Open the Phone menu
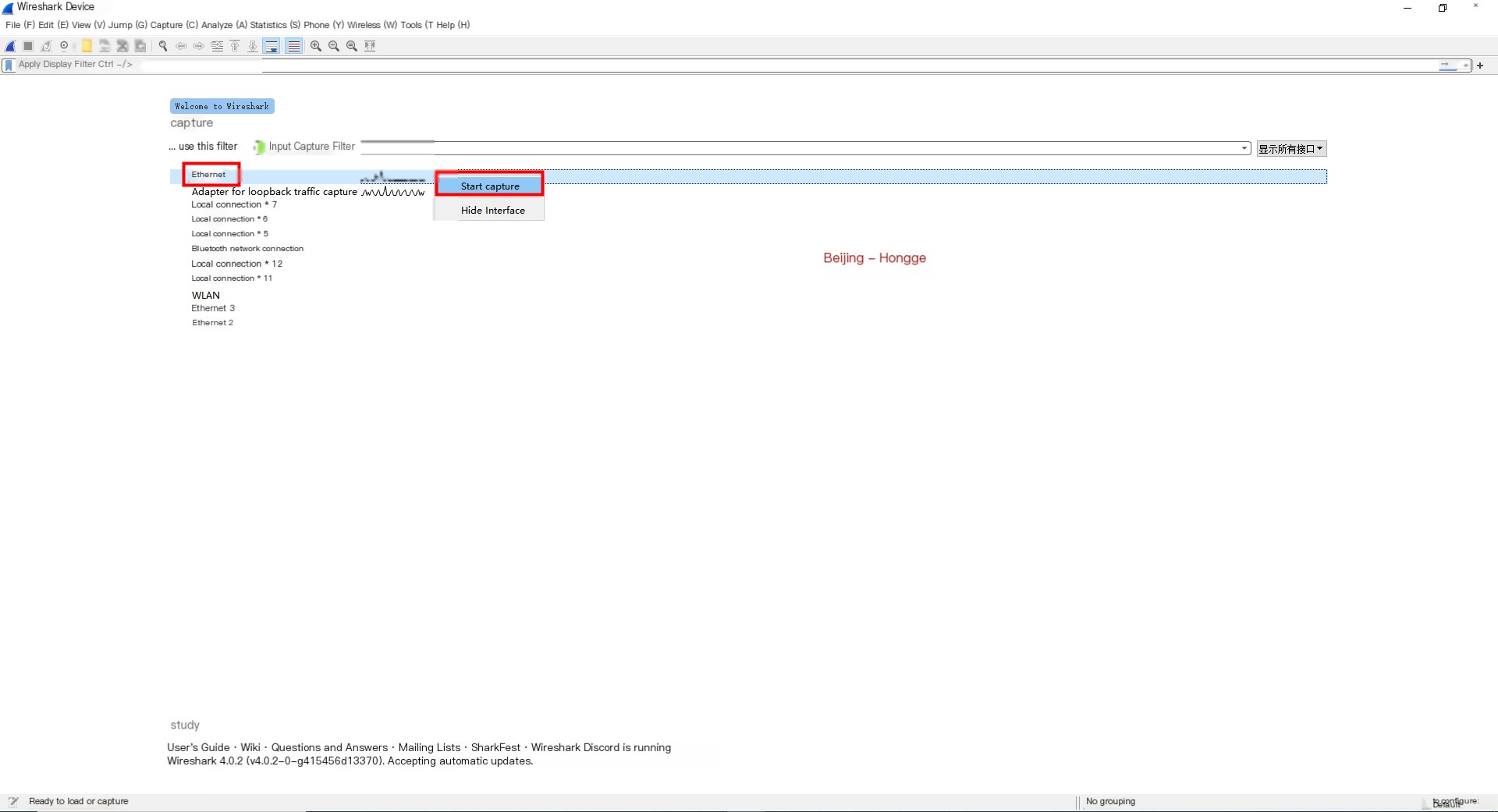Image resolution: width=1498 pixels, height=812 pixels. 324,25
